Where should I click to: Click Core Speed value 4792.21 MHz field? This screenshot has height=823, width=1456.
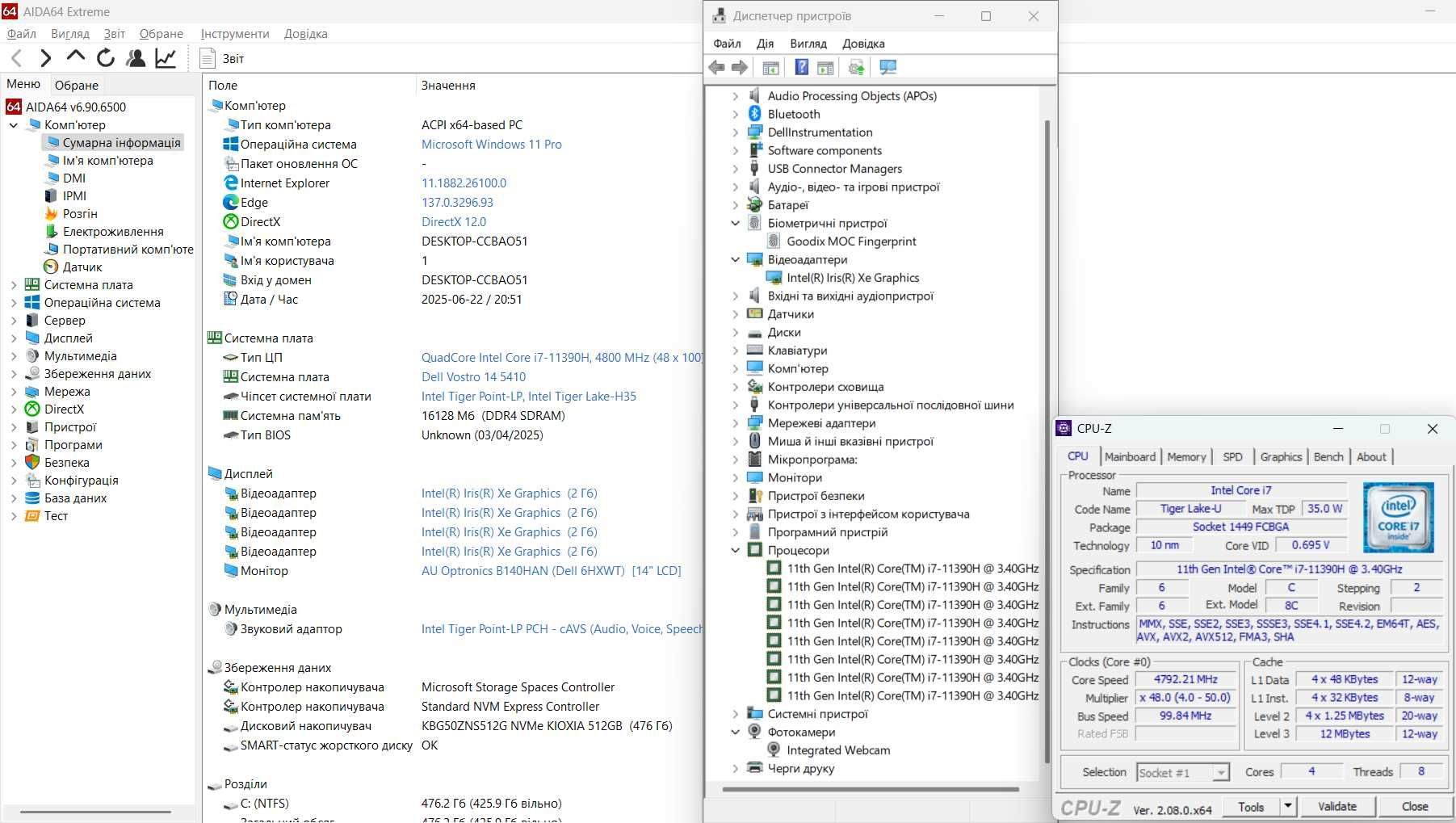pos(1185,679)
